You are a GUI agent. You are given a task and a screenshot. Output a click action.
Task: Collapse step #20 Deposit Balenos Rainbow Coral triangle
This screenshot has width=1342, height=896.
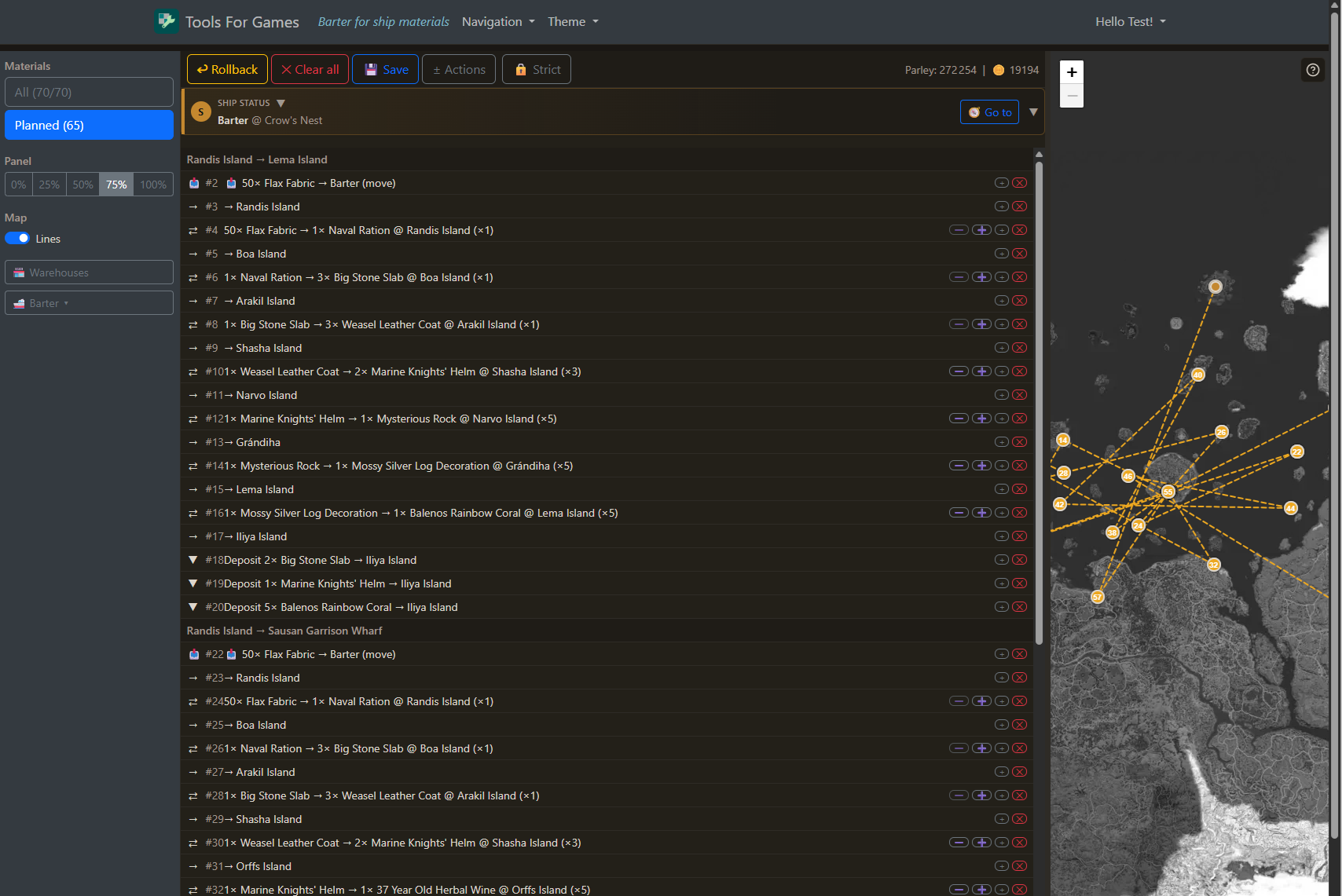pos(193,607)
